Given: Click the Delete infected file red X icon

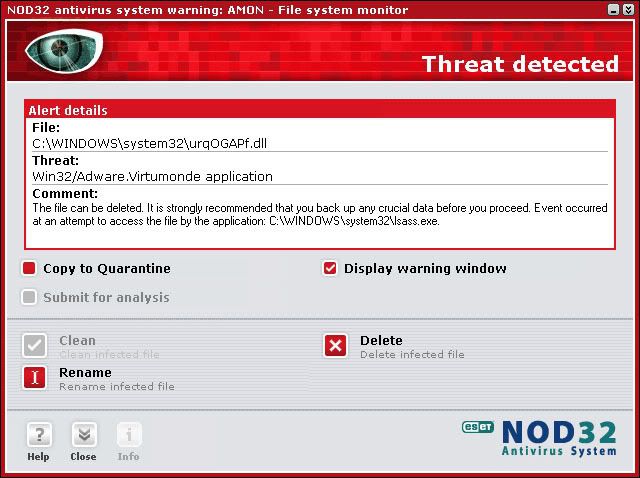Looking at the screenshot, I should tap(336, 346).
